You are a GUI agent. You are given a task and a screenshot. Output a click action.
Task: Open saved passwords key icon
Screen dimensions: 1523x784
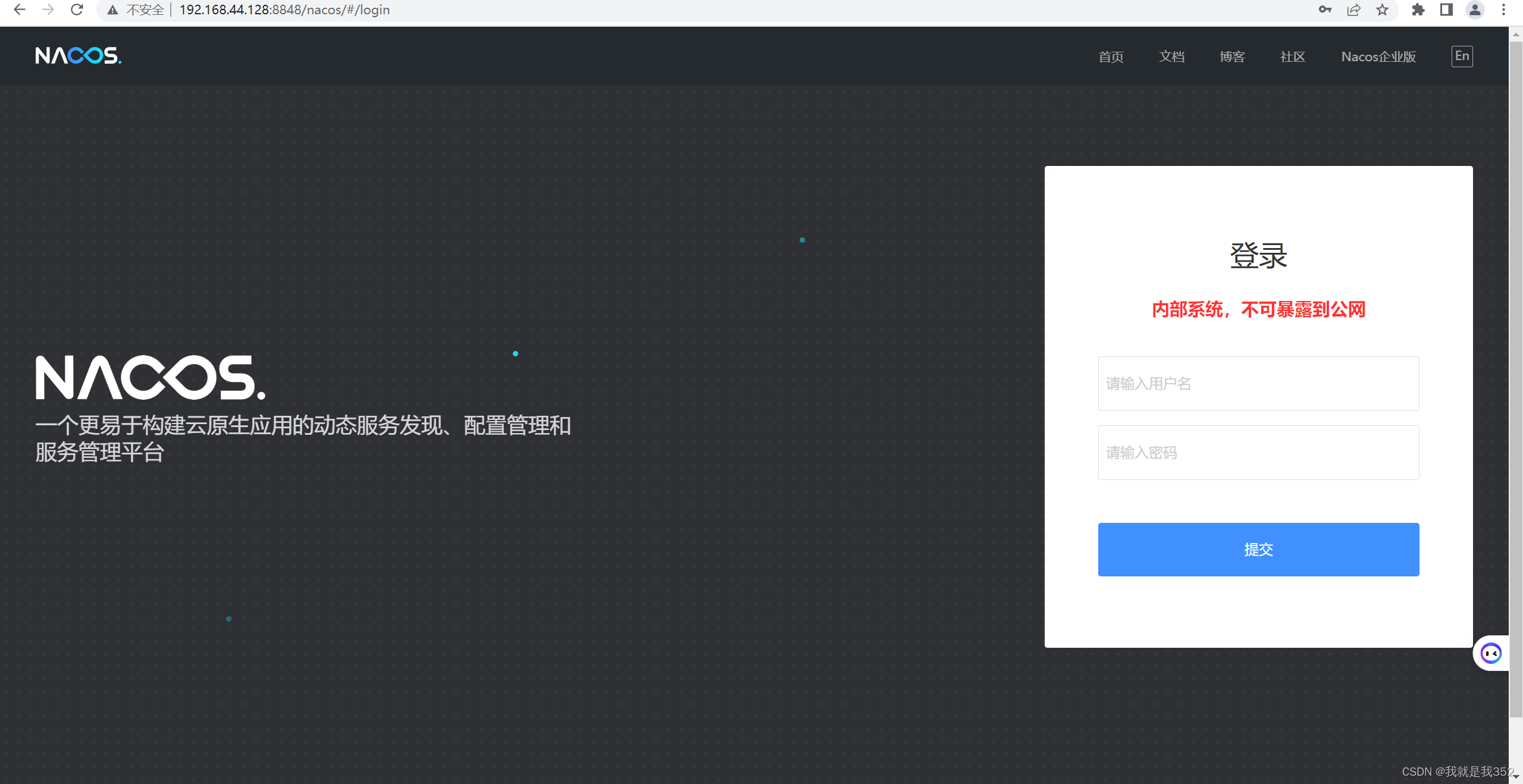tap(1325, 10)
